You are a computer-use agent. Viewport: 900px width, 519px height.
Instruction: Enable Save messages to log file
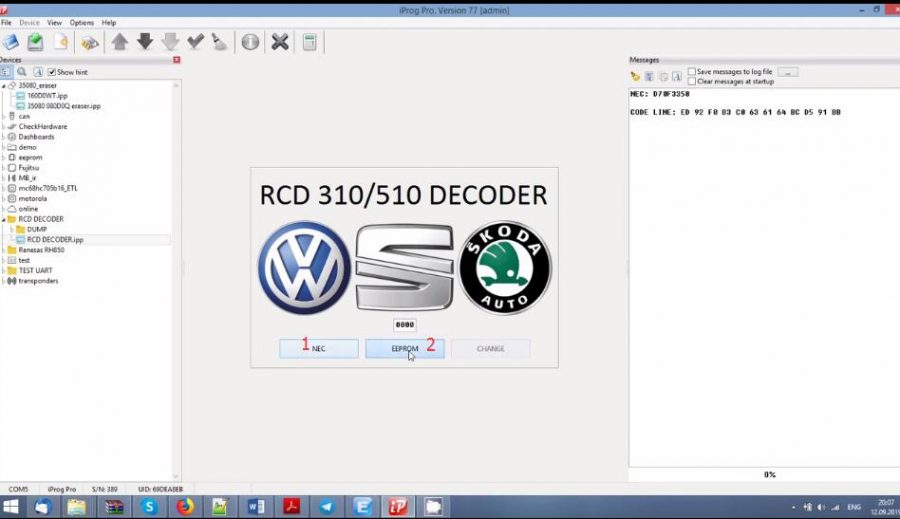(692, 72)
